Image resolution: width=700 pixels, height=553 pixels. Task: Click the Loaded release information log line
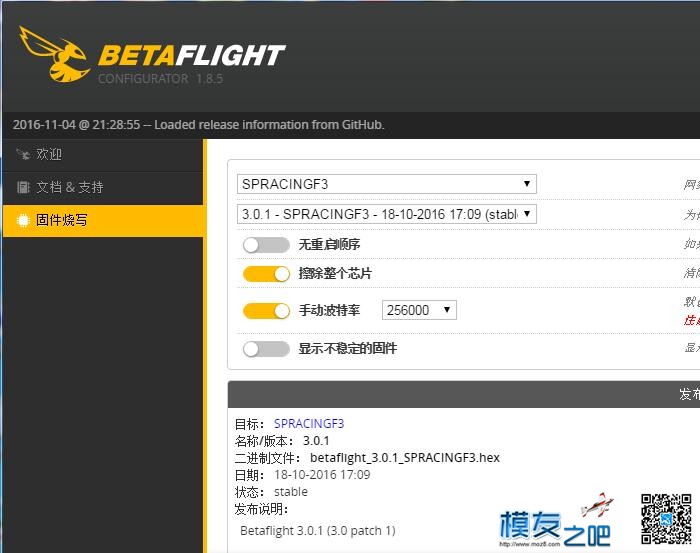click(x=198, y=125)
